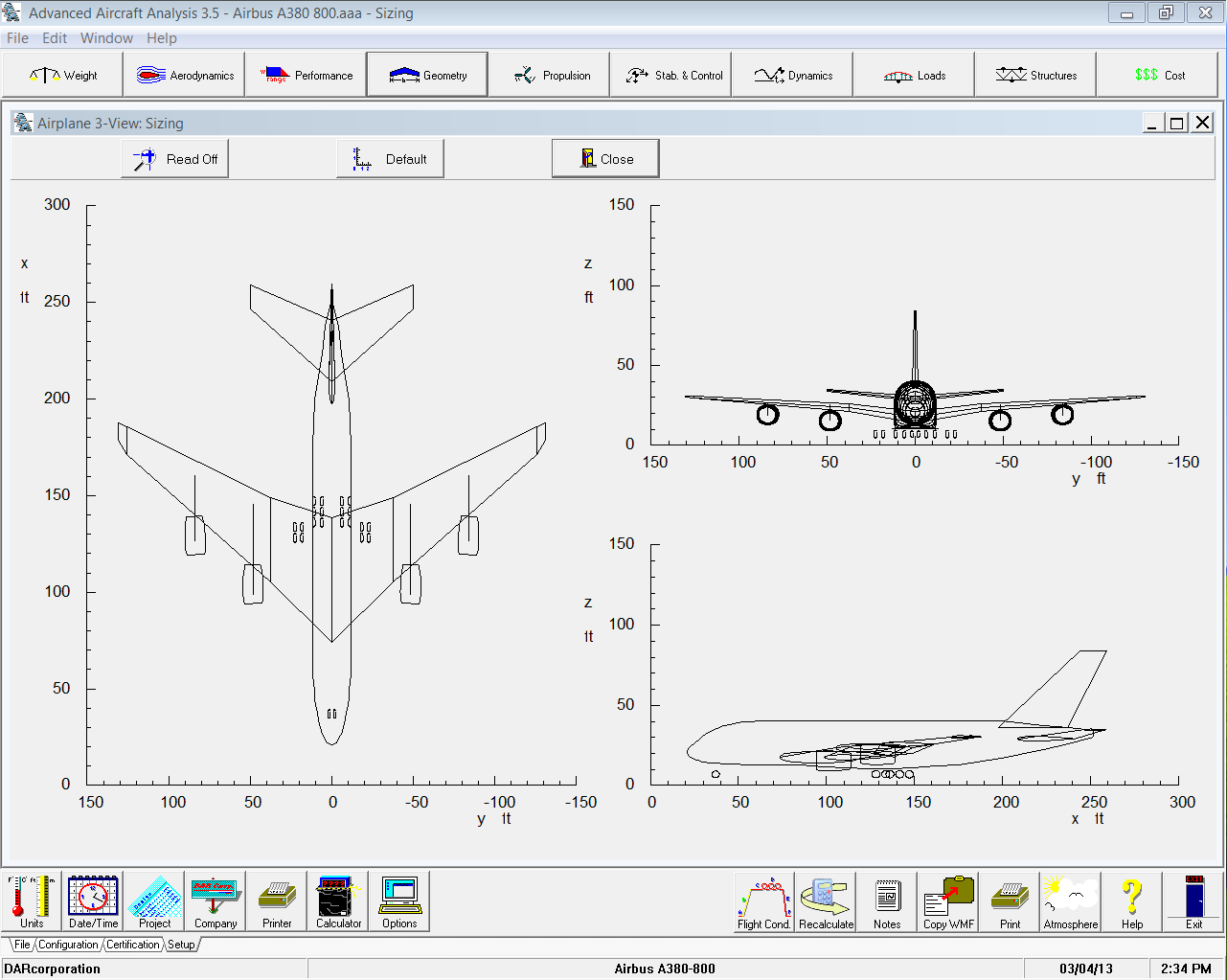Click the Print icon
The height and width of the screenshot is (980, 1227).
pos(1010,901)
